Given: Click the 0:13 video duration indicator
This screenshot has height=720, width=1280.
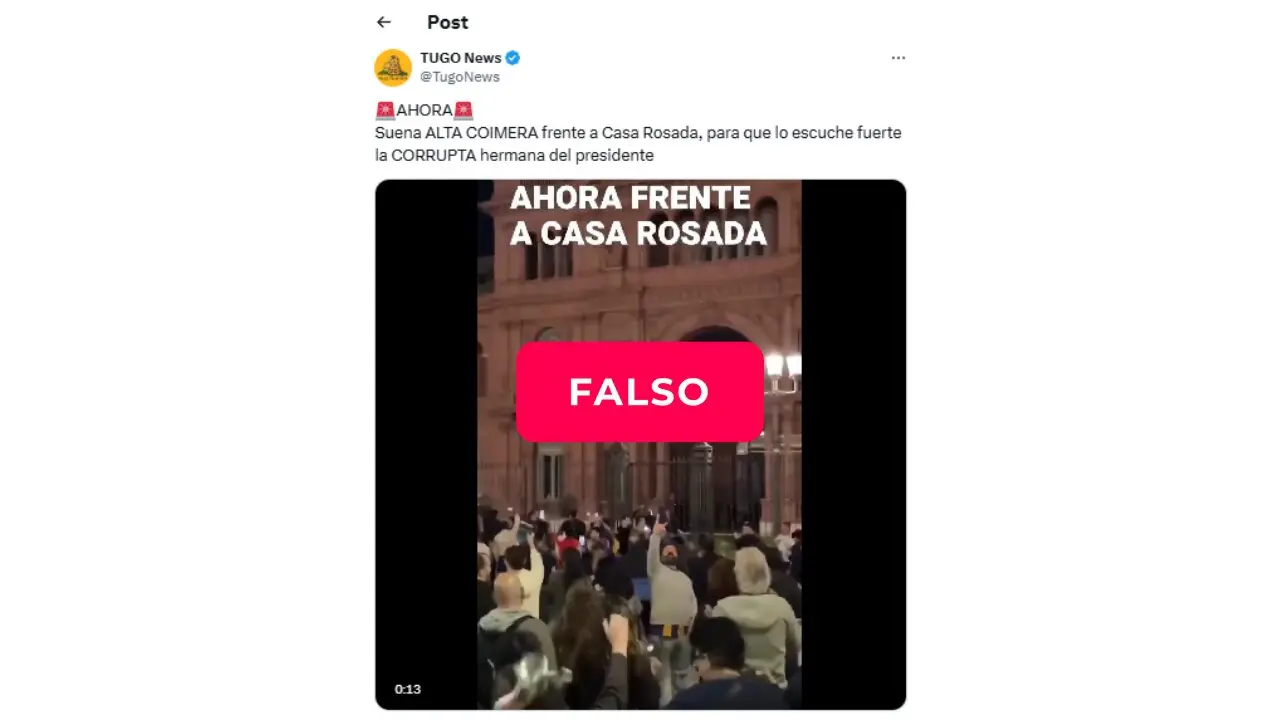Looking at the screenshot, I should [x=407, y=689].
